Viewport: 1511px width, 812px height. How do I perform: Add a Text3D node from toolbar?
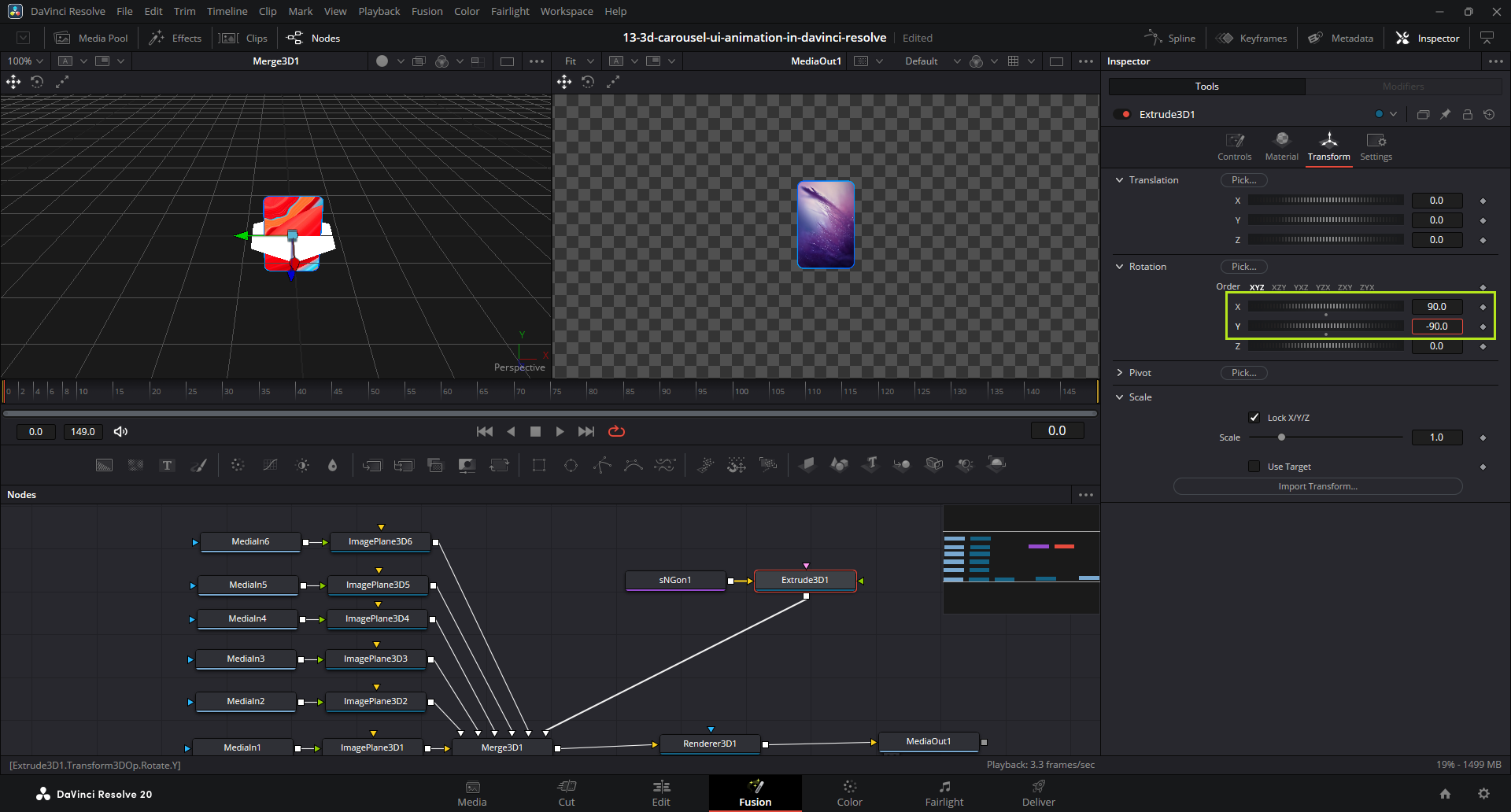click(x=870, y=464)
